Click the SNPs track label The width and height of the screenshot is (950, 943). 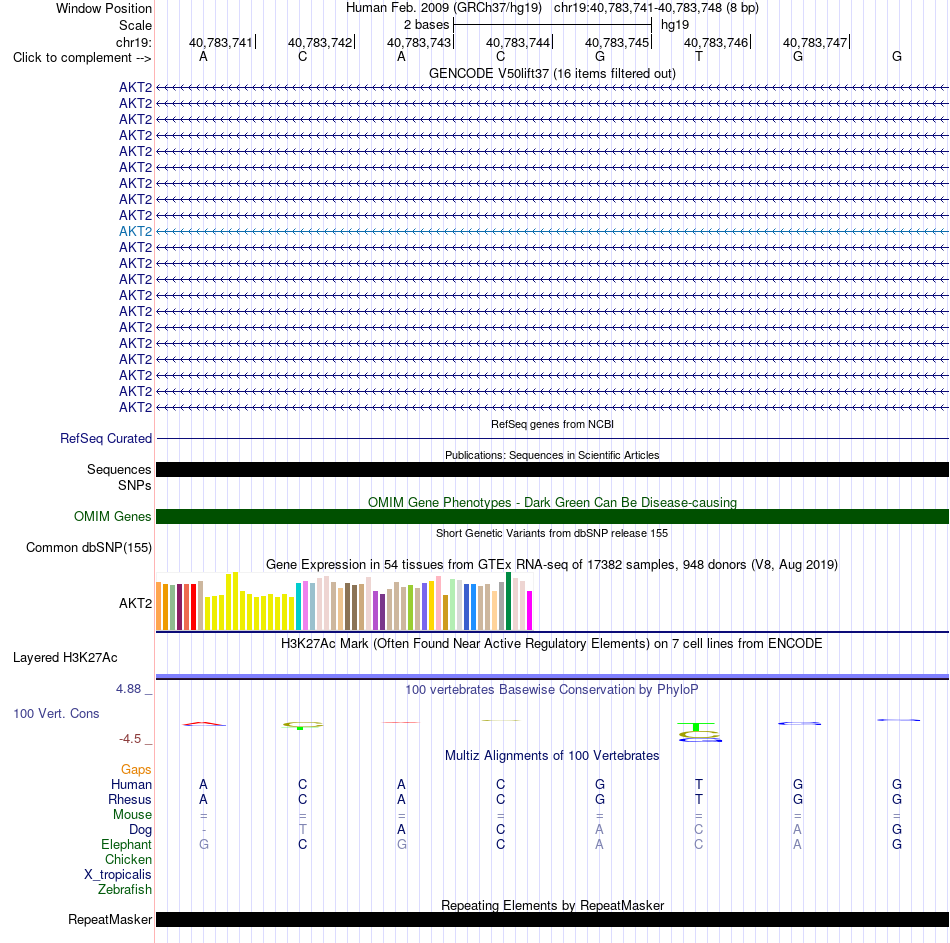coord(135,485)
